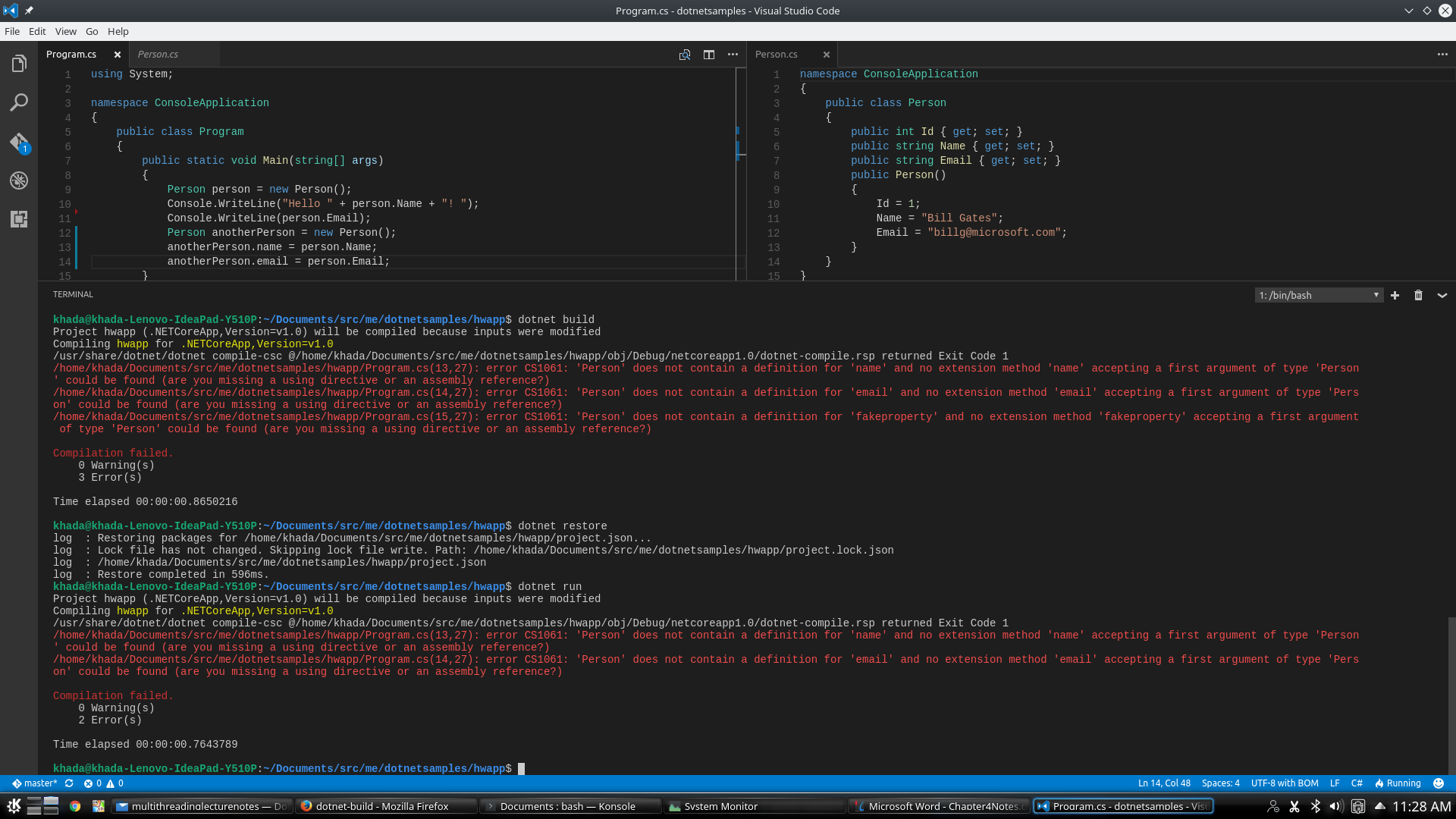
Task: Change indentation via Spaces: 4
Action: pos(1221,783)
